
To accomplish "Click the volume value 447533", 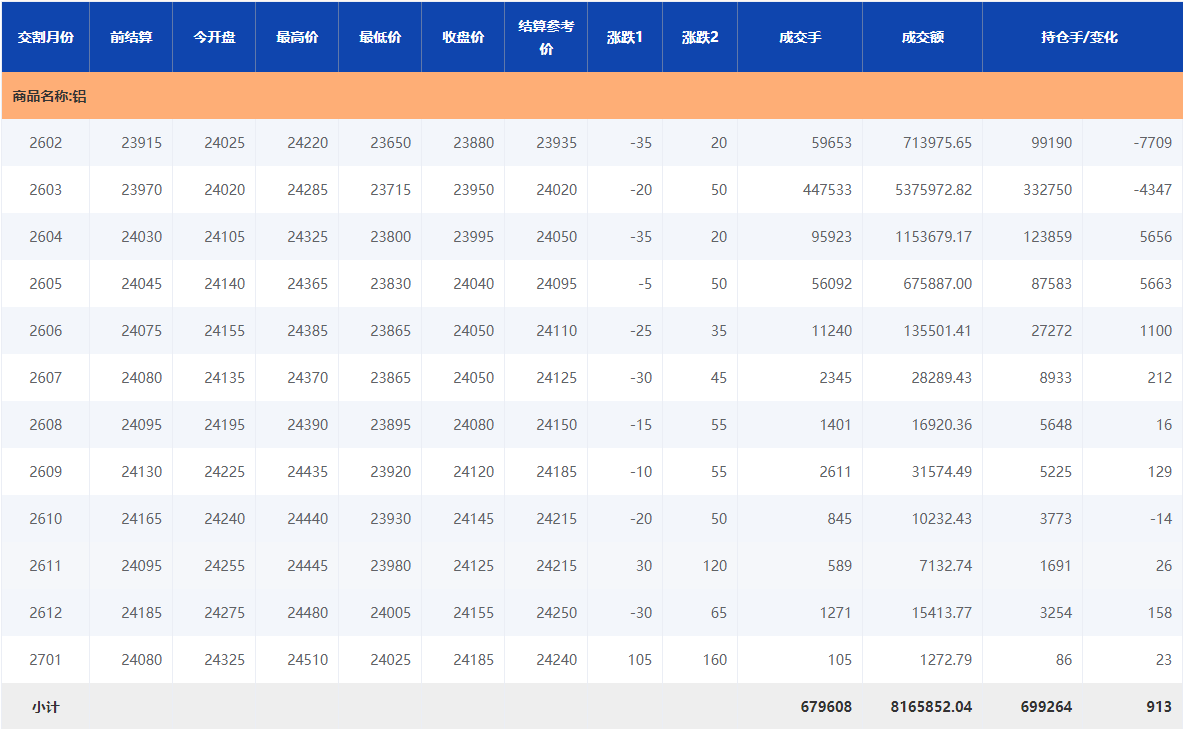I will [826, 190].
